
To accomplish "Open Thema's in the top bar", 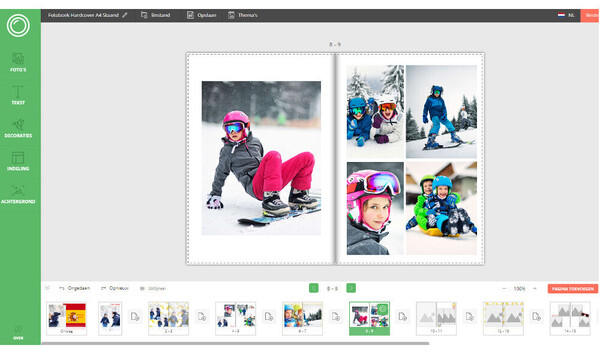I will [243, 15].
